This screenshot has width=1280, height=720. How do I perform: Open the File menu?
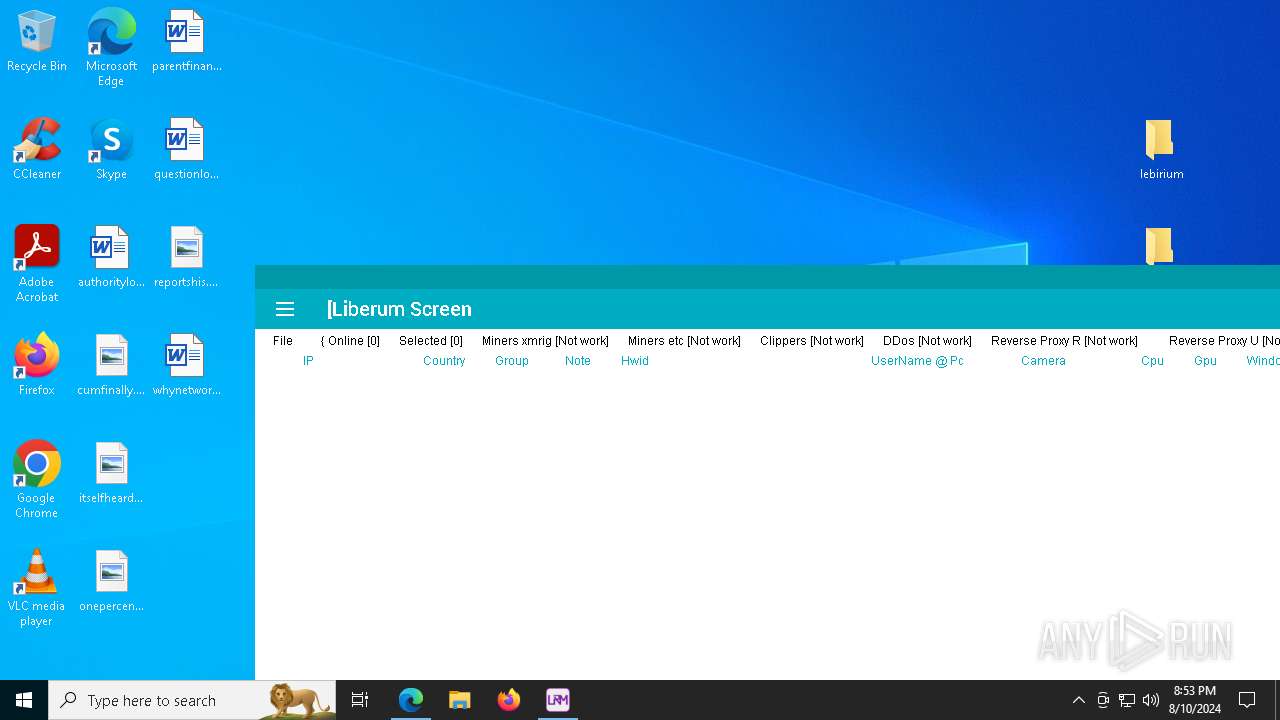pyautogui.click(x=283, y=341)
